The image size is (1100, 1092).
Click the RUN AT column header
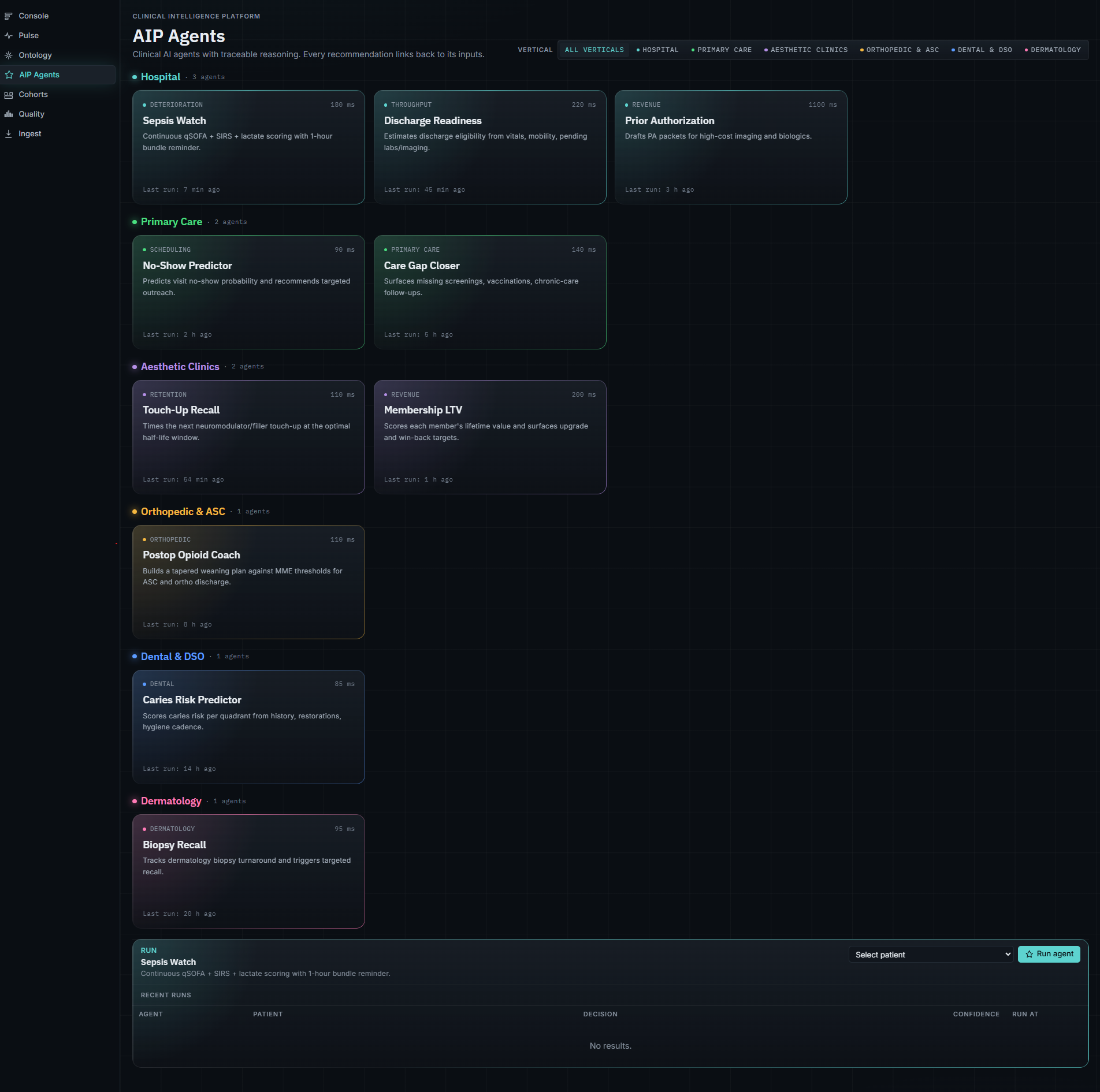pyautogui.click(x=1025, y=1015)
